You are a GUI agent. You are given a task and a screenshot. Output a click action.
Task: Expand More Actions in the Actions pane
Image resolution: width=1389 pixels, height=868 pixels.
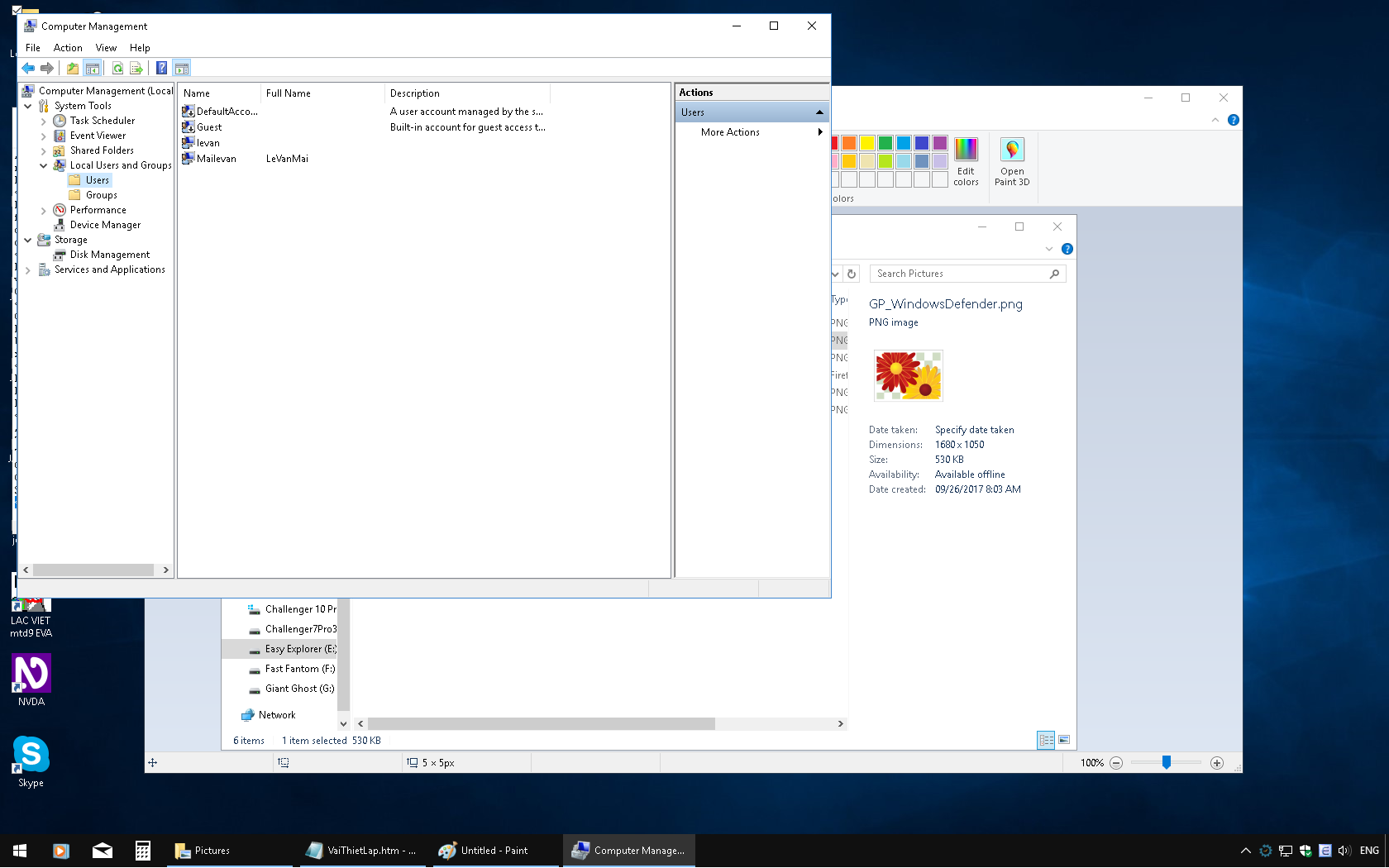pyautogui.click(x=730, y=131)
